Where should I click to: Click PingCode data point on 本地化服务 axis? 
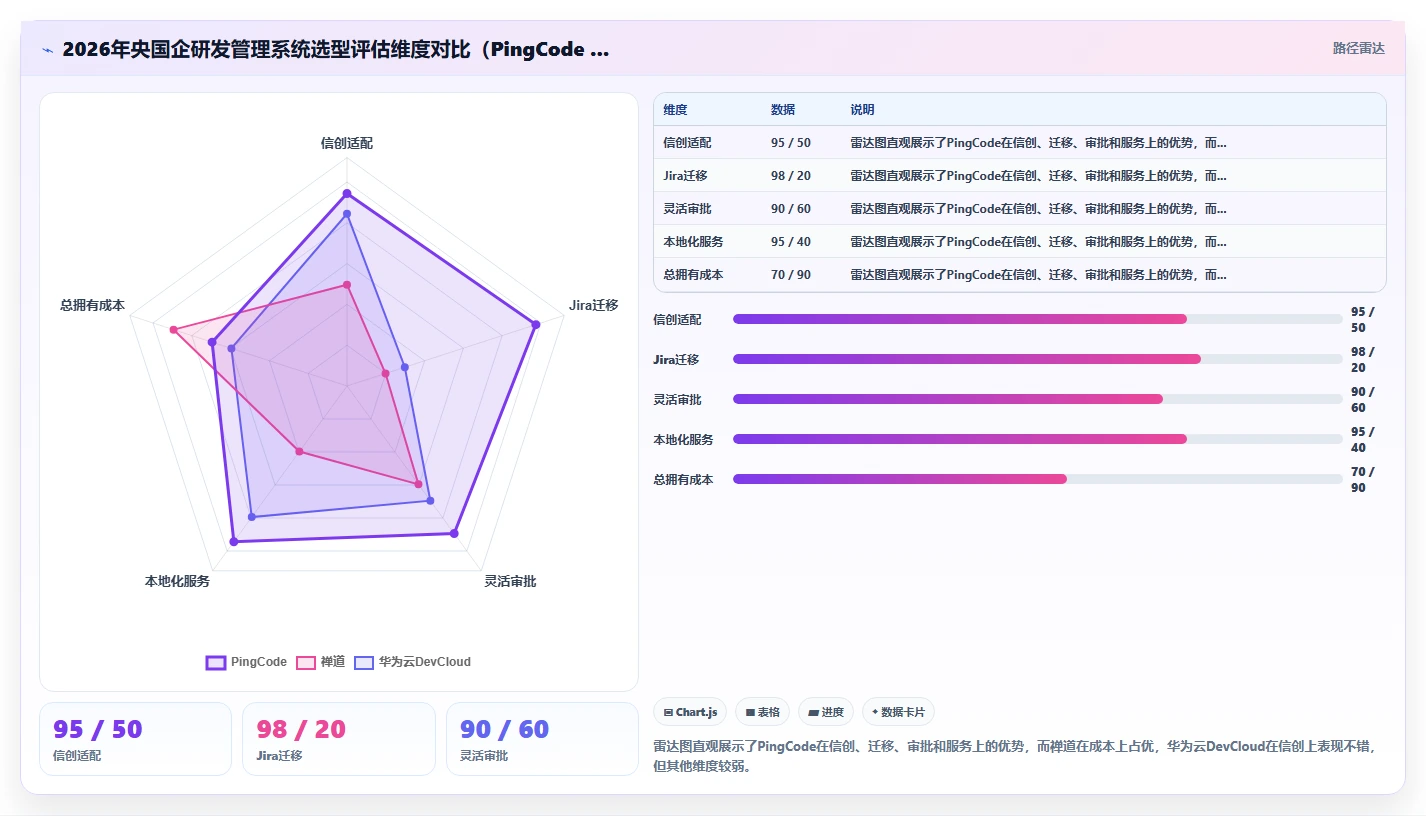pyautogui.click(x=234, y=541)
